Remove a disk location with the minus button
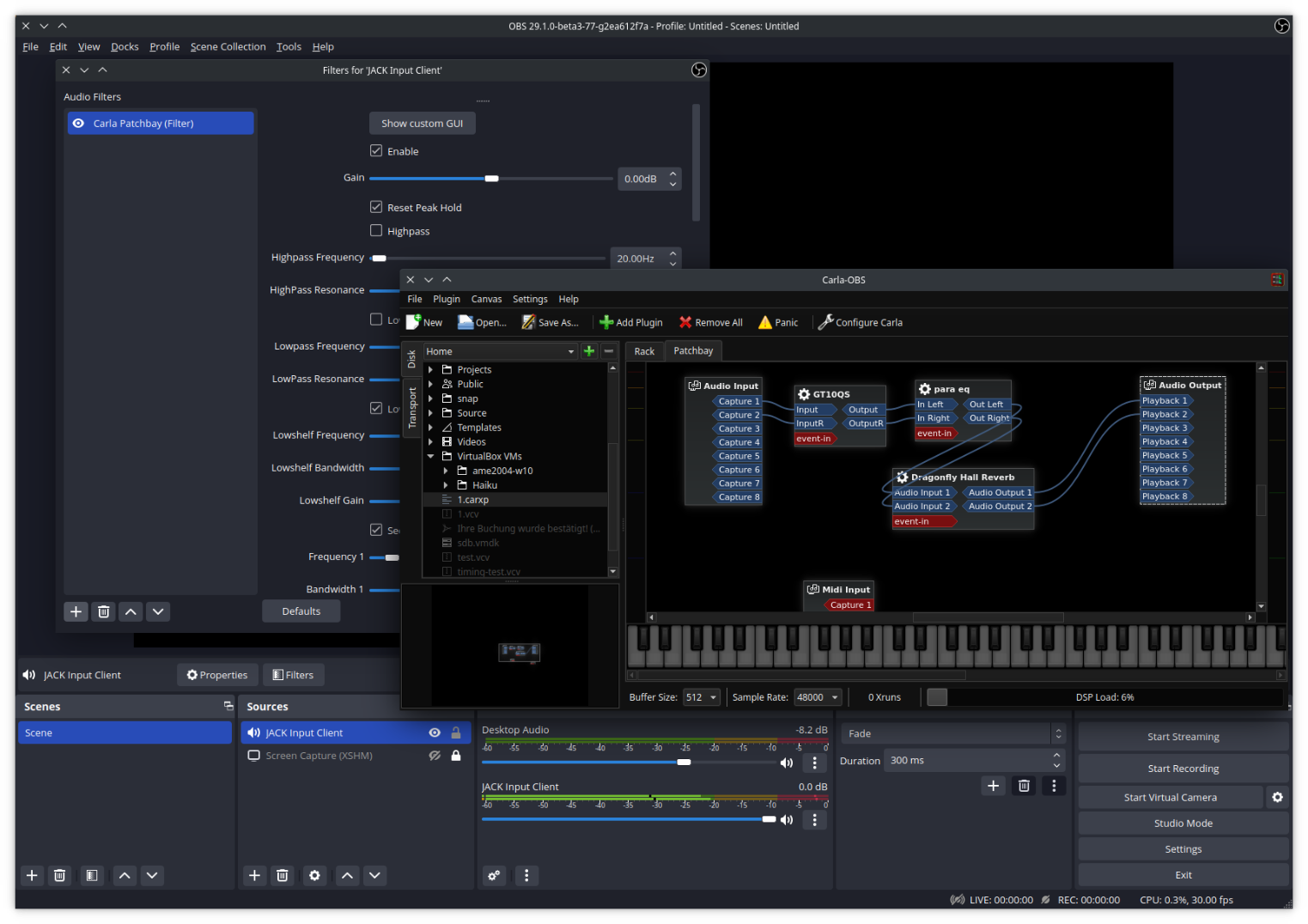The height and width of the screenshot is (924, 1308). [x=609, y=351]
